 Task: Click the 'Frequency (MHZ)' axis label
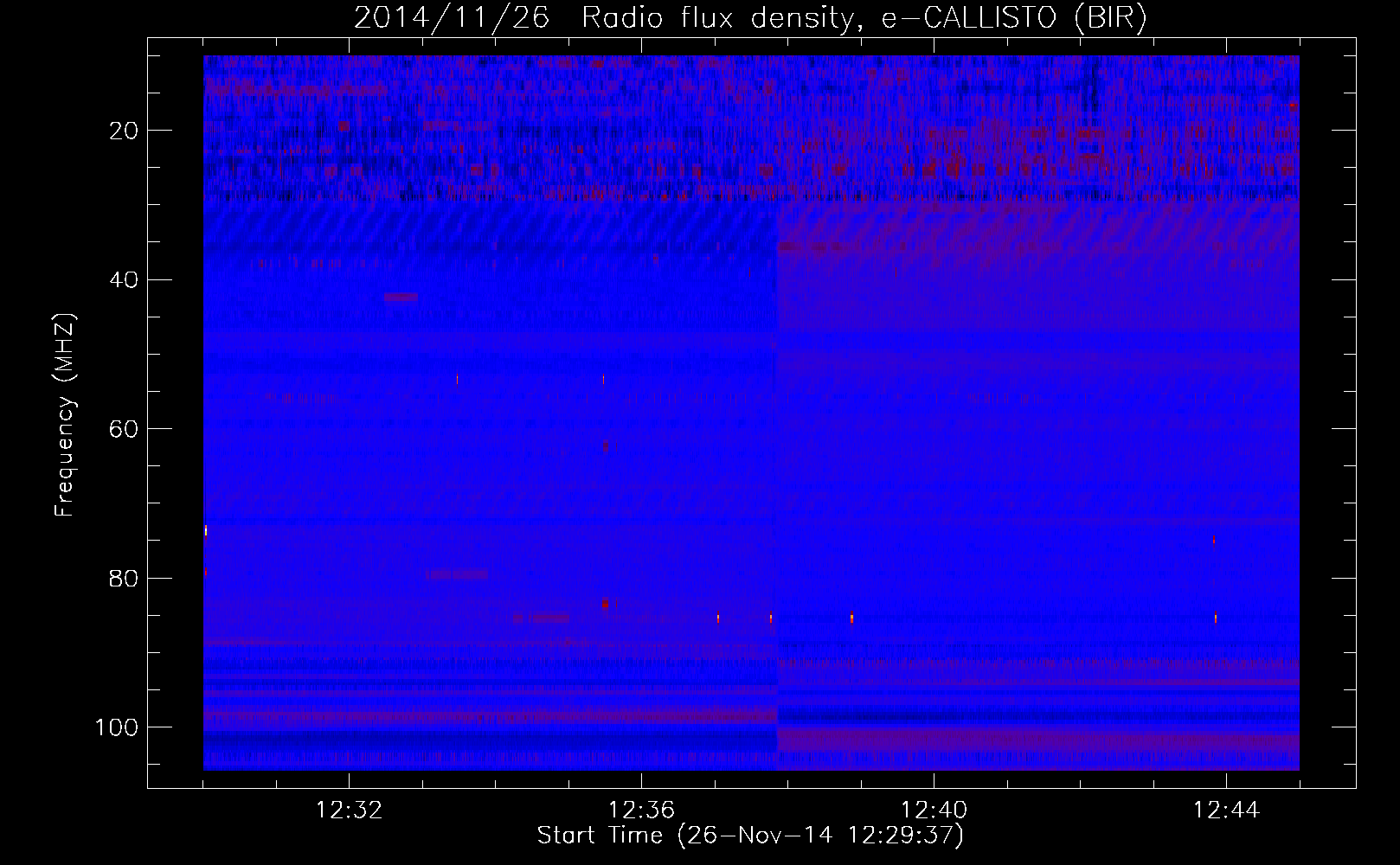pyautogui.click(x=65, y=415)
